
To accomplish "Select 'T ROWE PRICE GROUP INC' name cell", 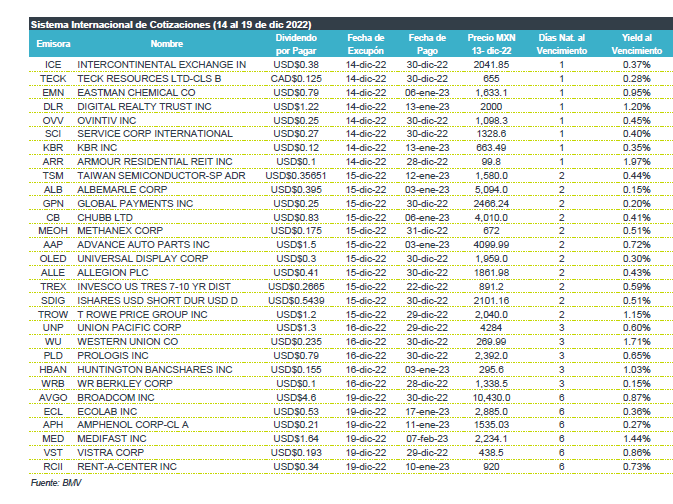I will (142, 315).
